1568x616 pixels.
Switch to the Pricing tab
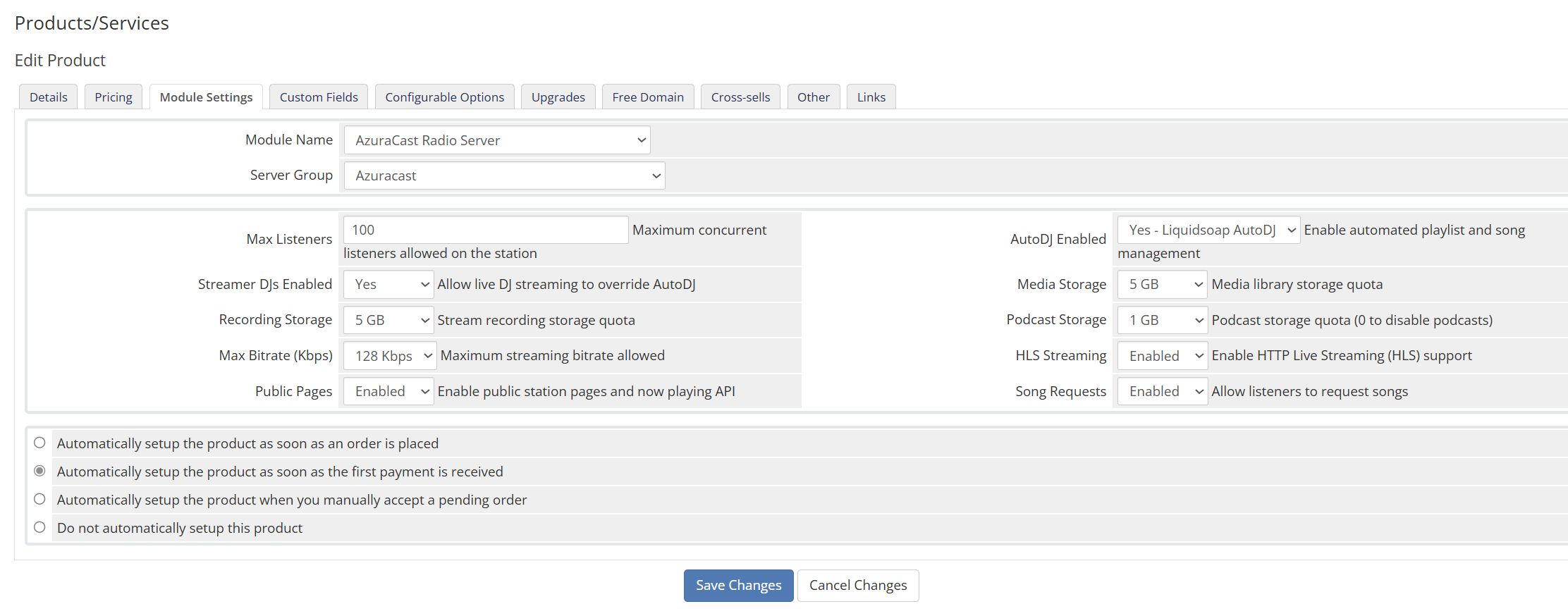click(x=114, y=97)
